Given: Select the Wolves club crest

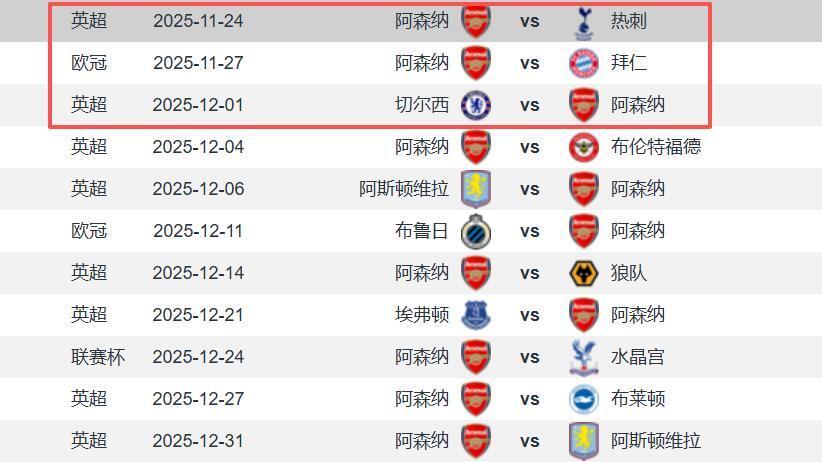Looking at the screenshot, I should (583, 273).
